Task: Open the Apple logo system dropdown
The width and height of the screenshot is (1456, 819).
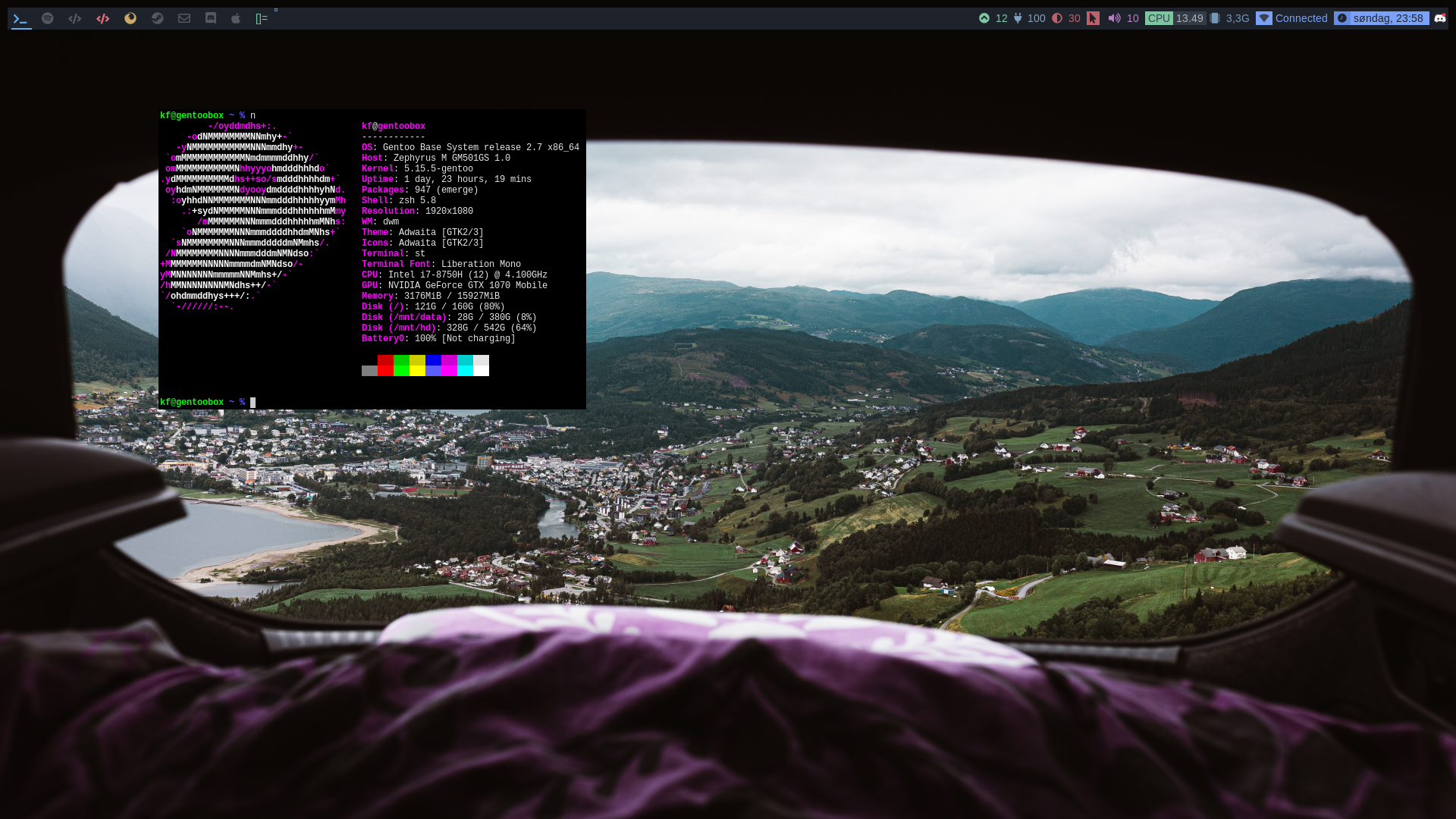Action: click(x=236, y=18)
